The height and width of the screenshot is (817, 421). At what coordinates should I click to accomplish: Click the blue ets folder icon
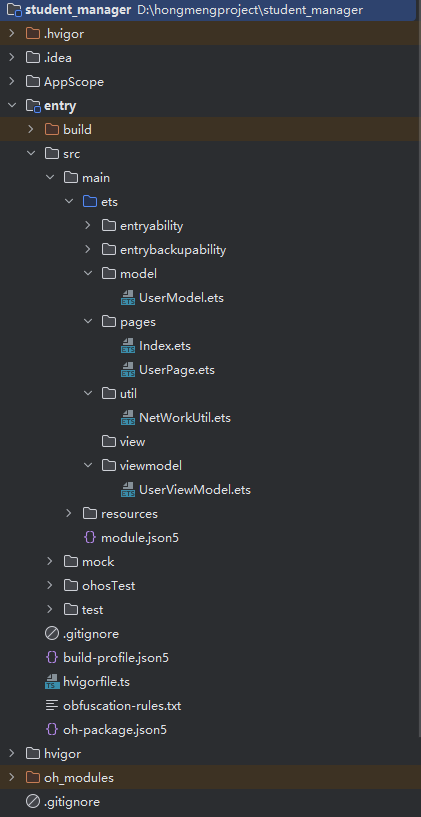pos(90,202)
